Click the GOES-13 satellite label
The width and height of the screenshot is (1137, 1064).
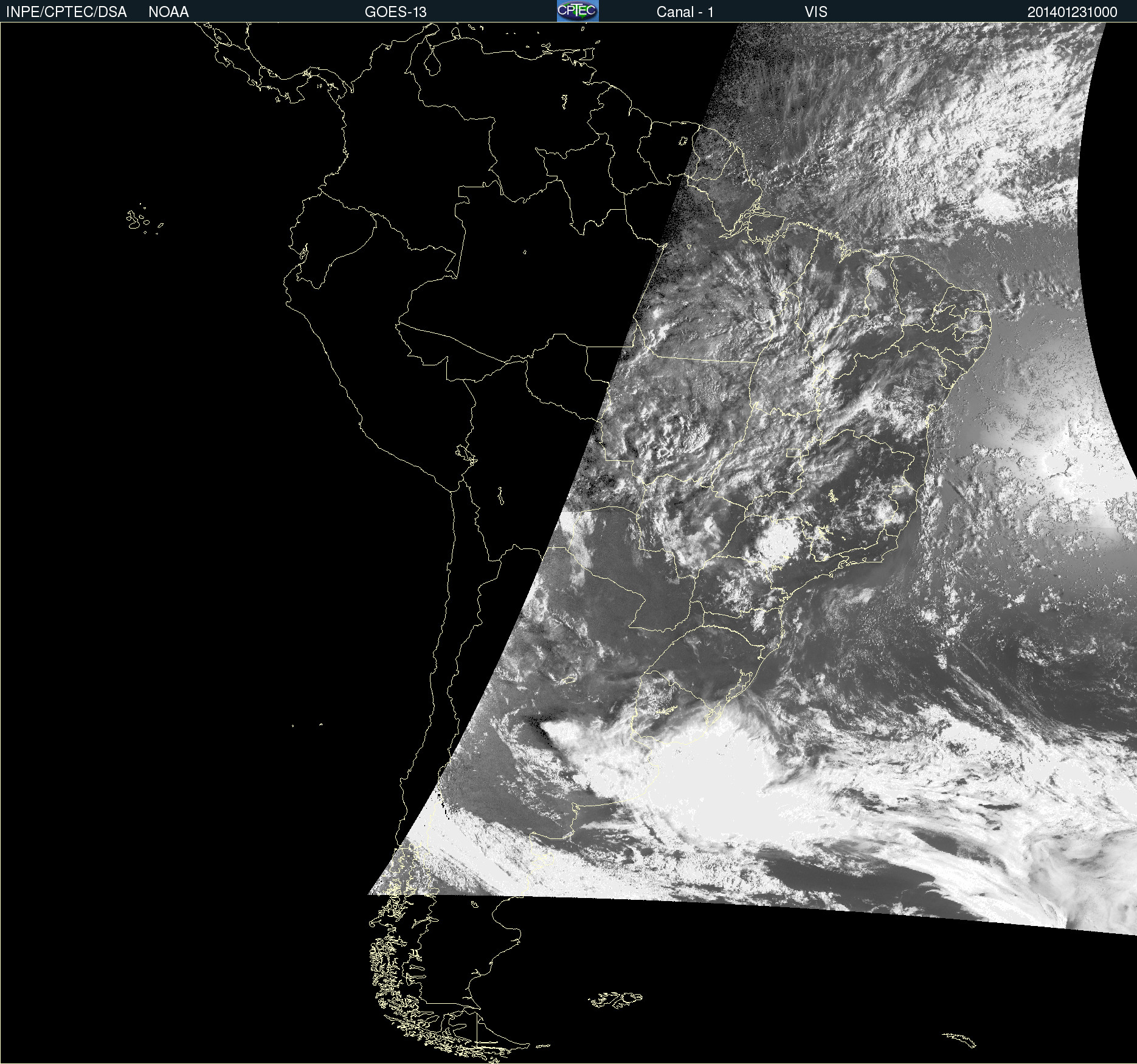[396, 12]
